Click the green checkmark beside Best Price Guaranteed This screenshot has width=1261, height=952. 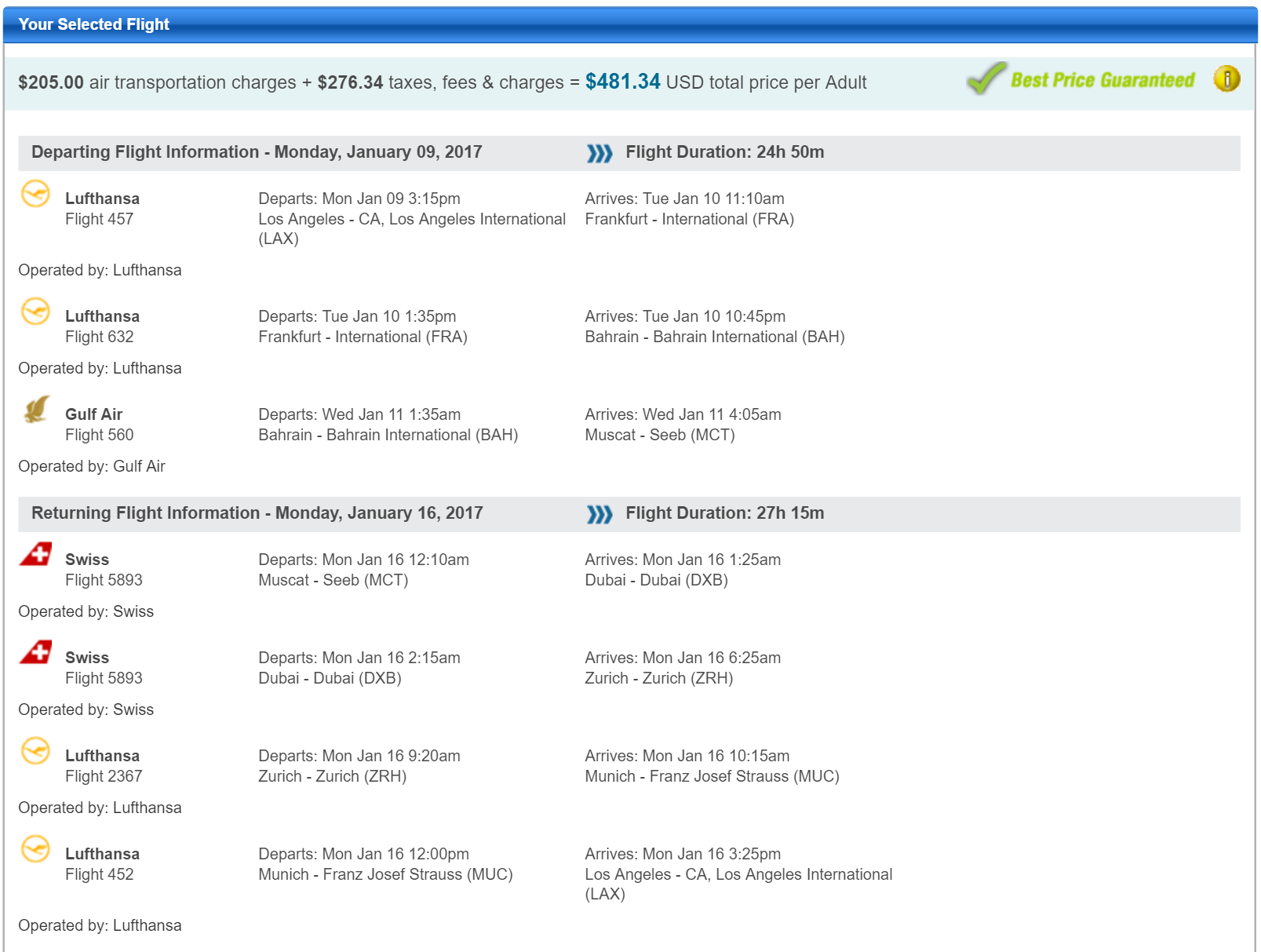click(x=986, y=78)
